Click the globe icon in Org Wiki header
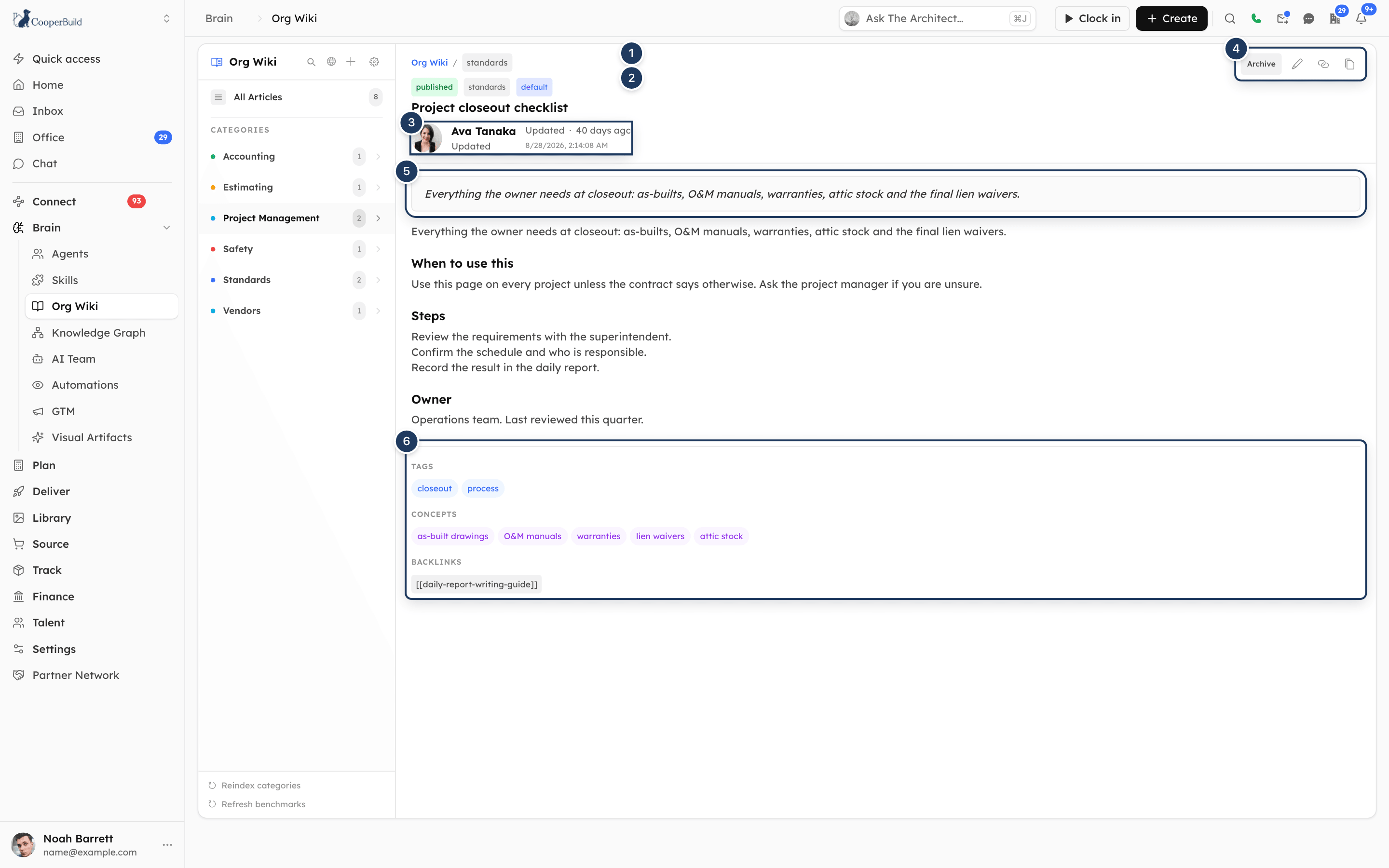1389x868 pixels. click(x=331, y=61)
